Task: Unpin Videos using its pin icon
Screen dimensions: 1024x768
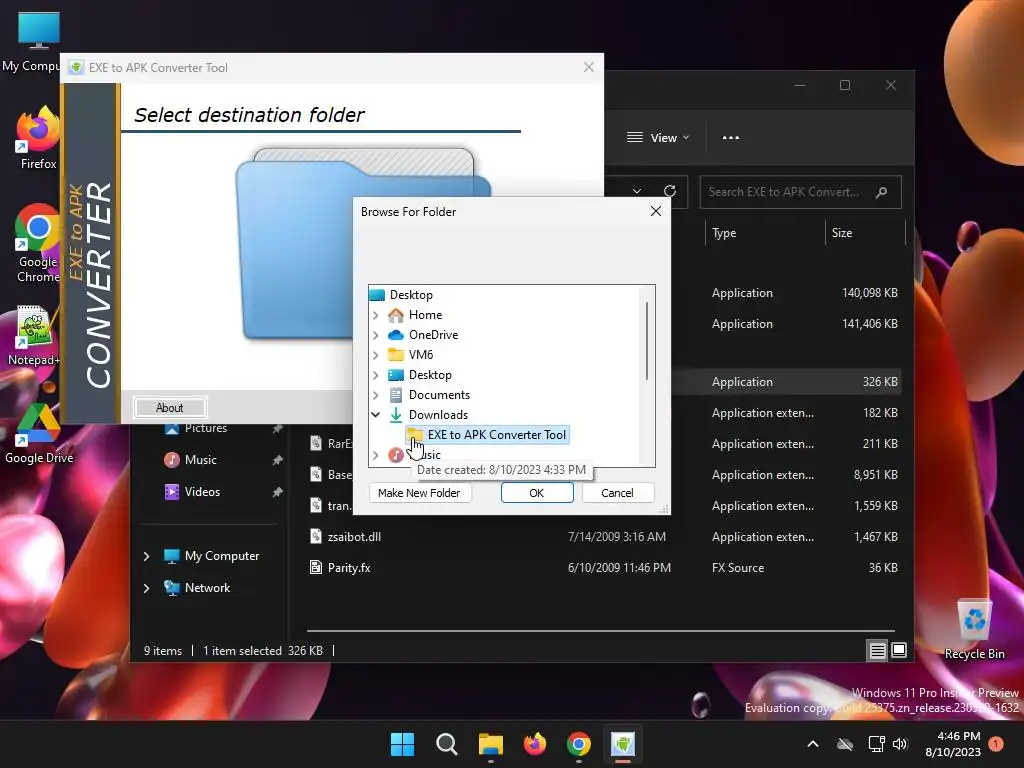Action: (x=278, y=492)
